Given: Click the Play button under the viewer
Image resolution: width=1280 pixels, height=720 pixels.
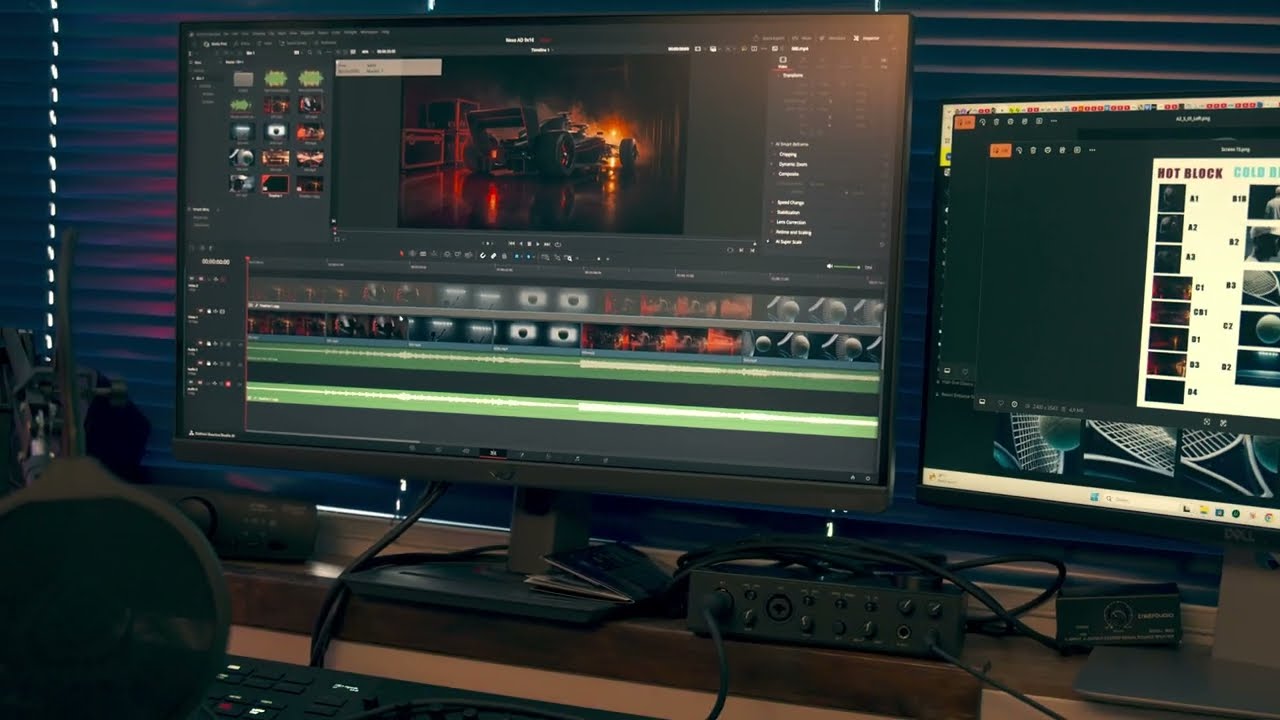Looking at the screenshot, I should [538, 244].
